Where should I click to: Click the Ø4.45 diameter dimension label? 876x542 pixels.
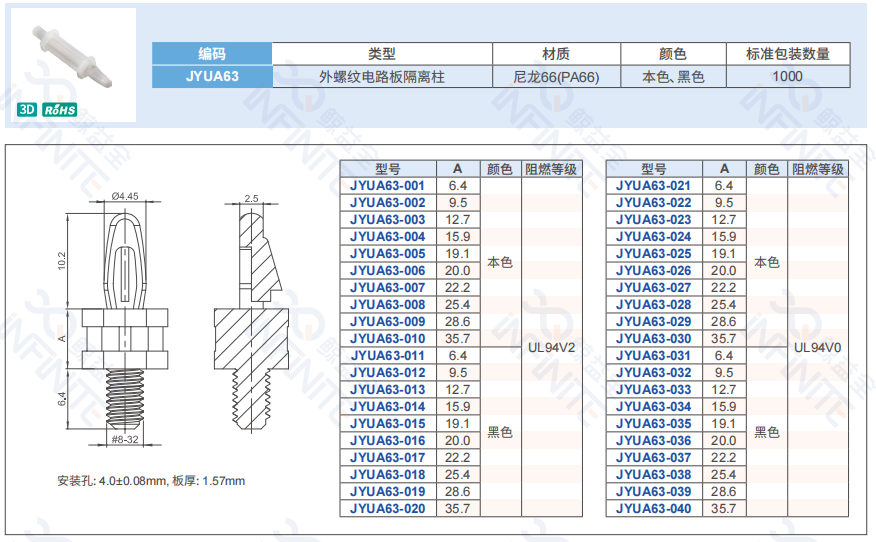click(x=125, y=196)
